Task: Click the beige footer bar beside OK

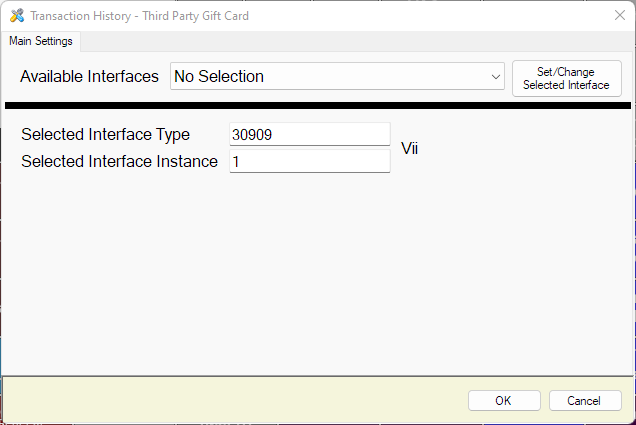Action: point(233,400)
